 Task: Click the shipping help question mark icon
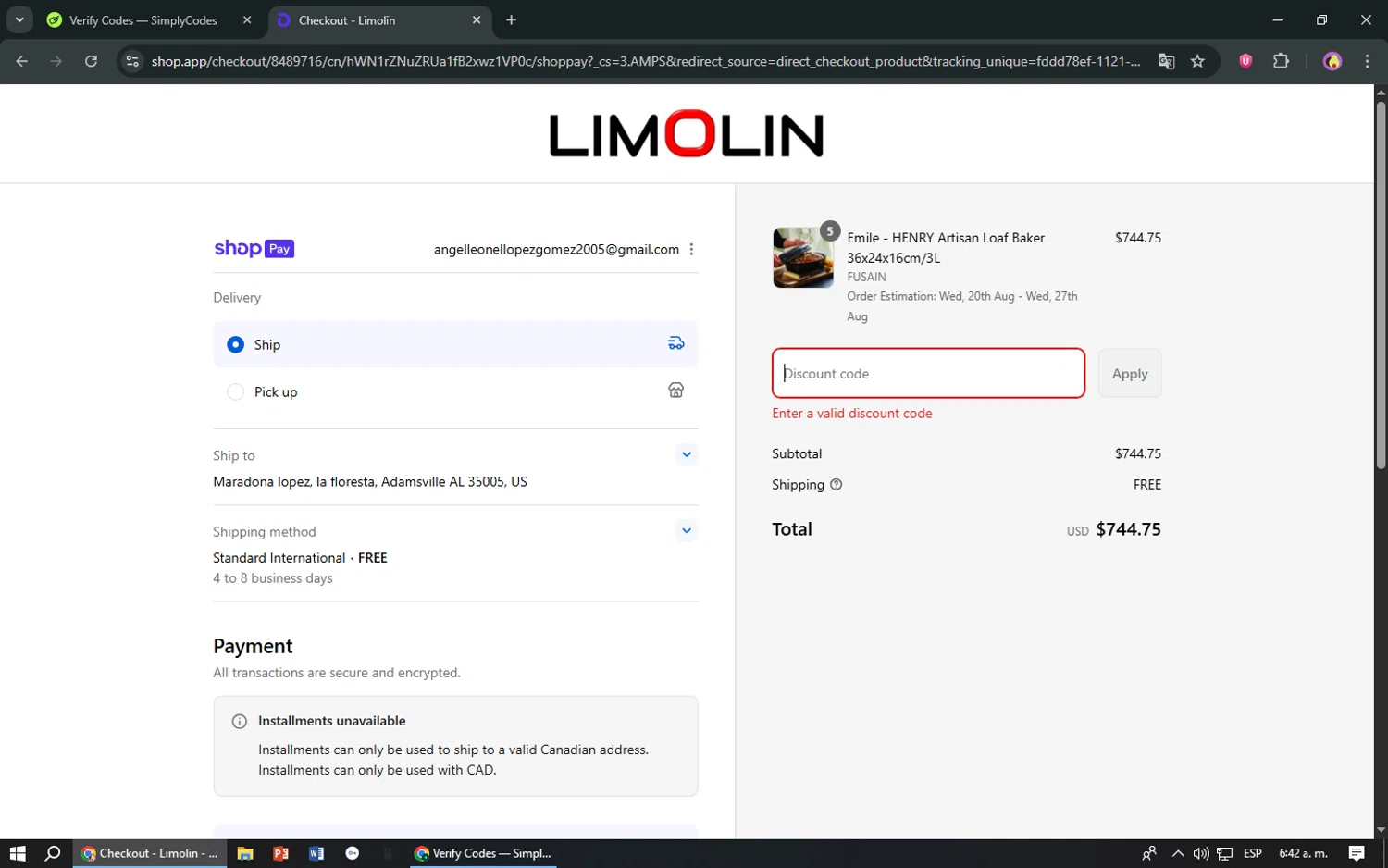(x=836, y=485)
